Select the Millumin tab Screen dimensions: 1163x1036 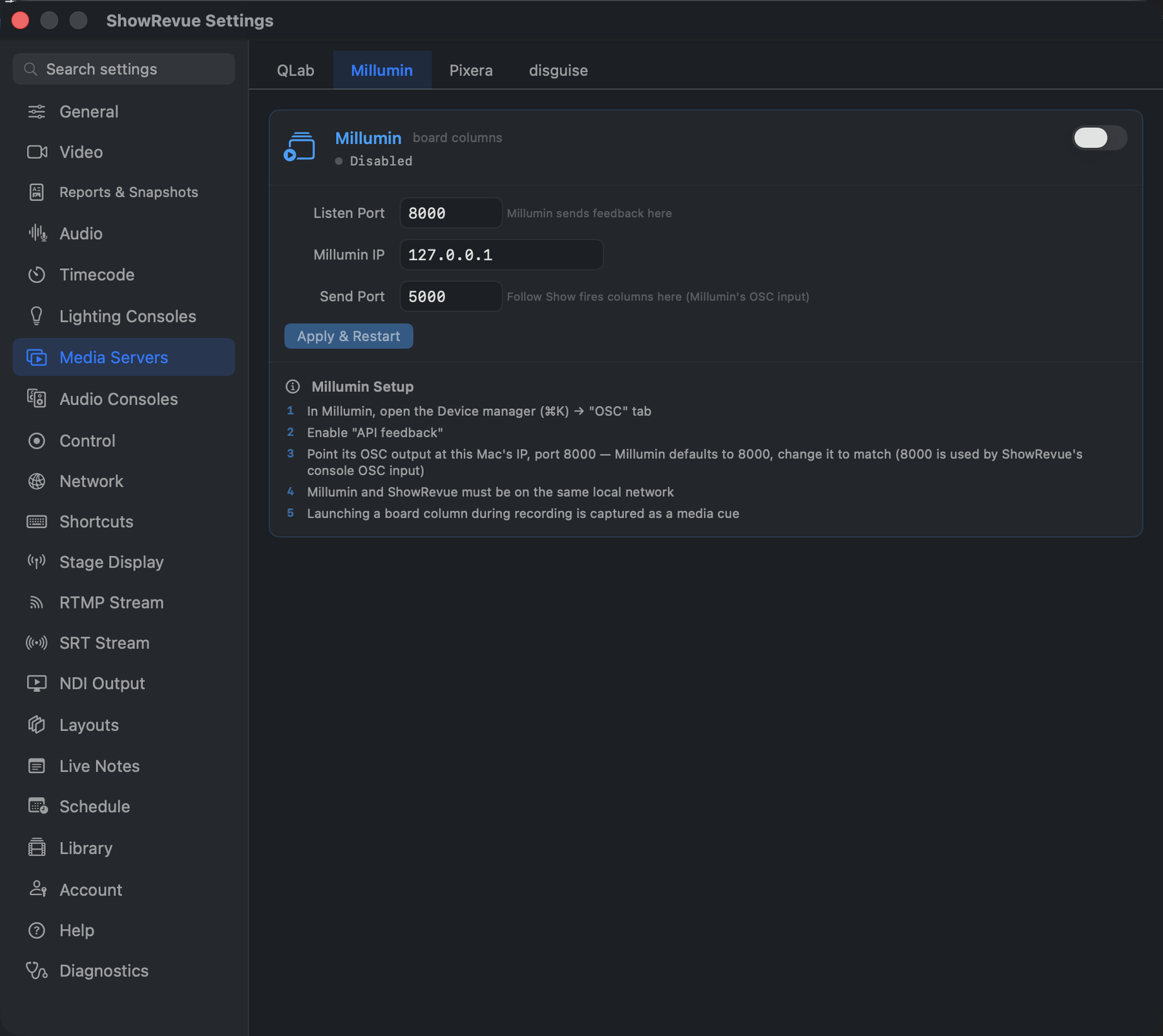[382, 70]
